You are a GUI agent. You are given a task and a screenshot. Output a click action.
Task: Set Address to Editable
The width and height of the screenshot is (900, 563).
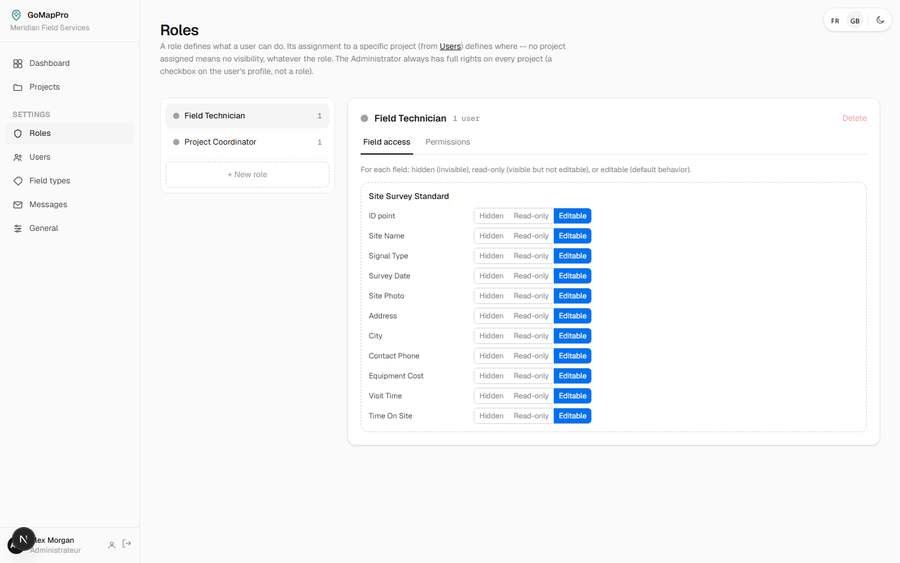click(x=572, y=316)
